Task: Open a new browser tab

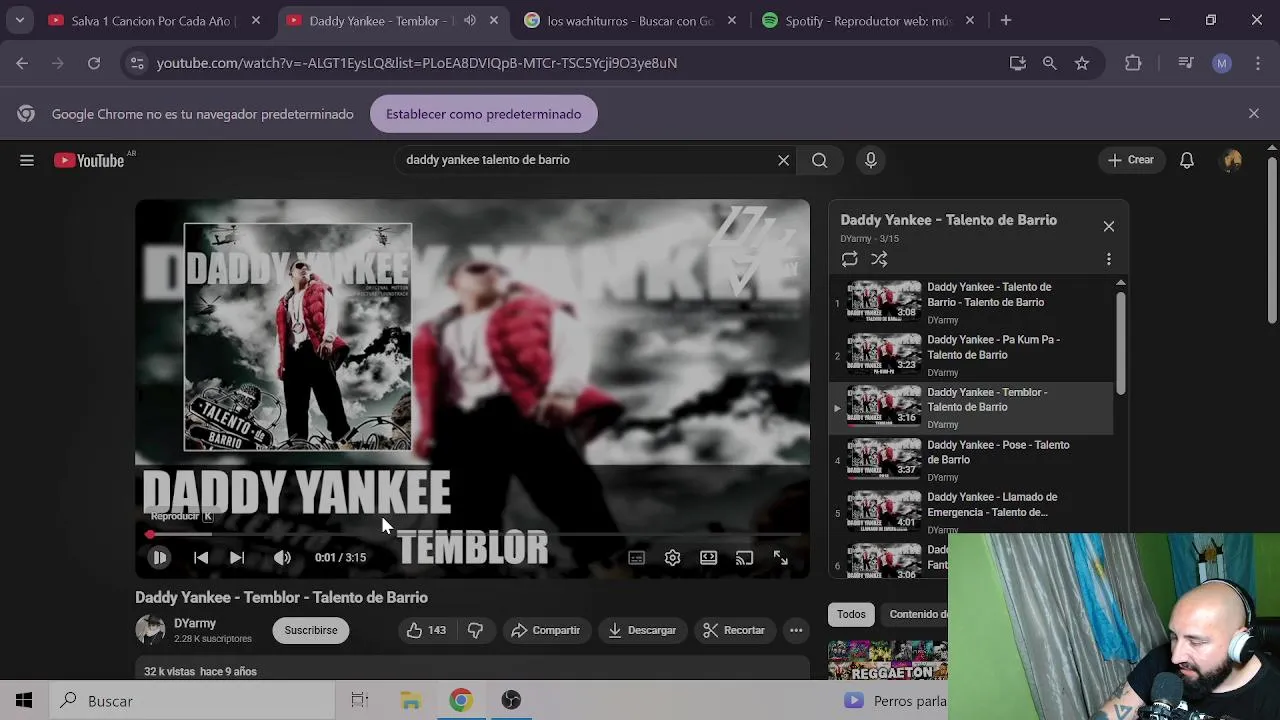Action: point(1006,20)
